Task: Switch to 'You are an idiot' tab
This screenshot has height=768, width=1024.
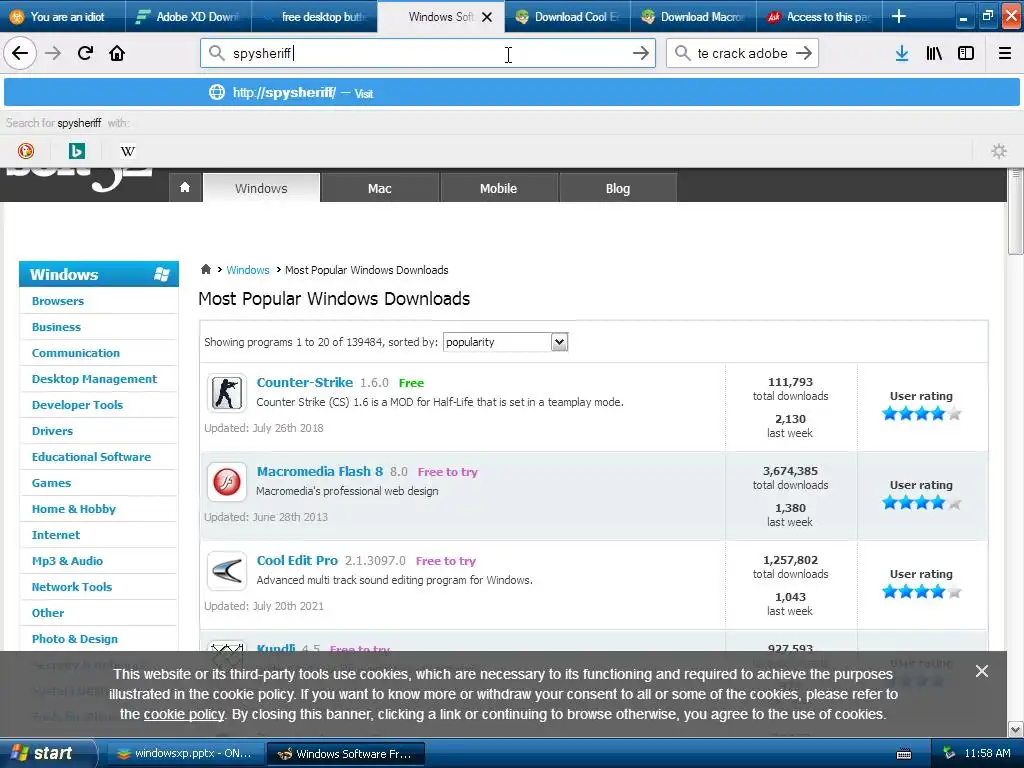Action: (x=63, y=17)
